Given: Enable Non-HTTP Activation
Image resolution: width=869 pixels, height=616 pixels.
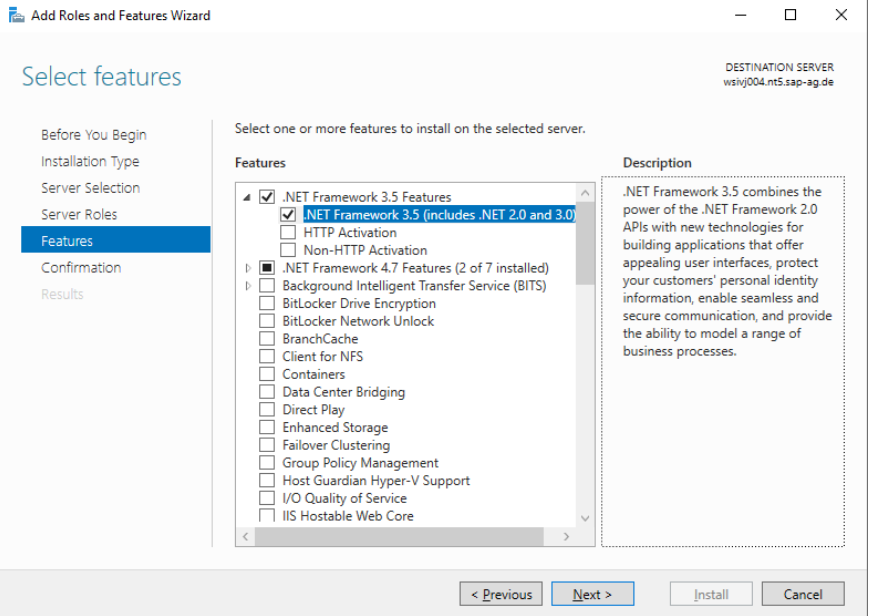Looking at the screenshot, I should [x=287, y=249].
